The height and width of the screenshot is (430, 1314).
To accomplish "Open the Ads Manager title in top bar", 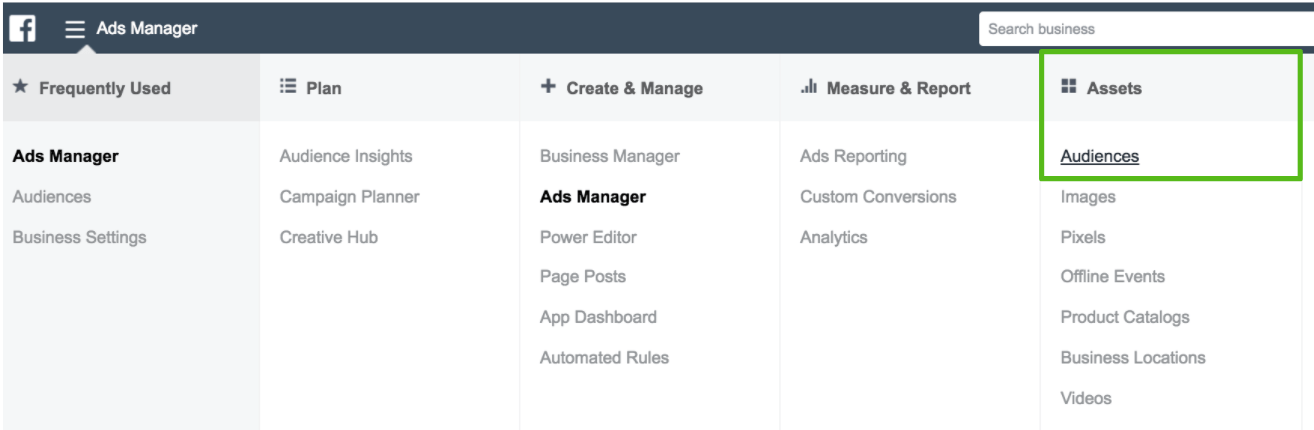I will 147,29.
